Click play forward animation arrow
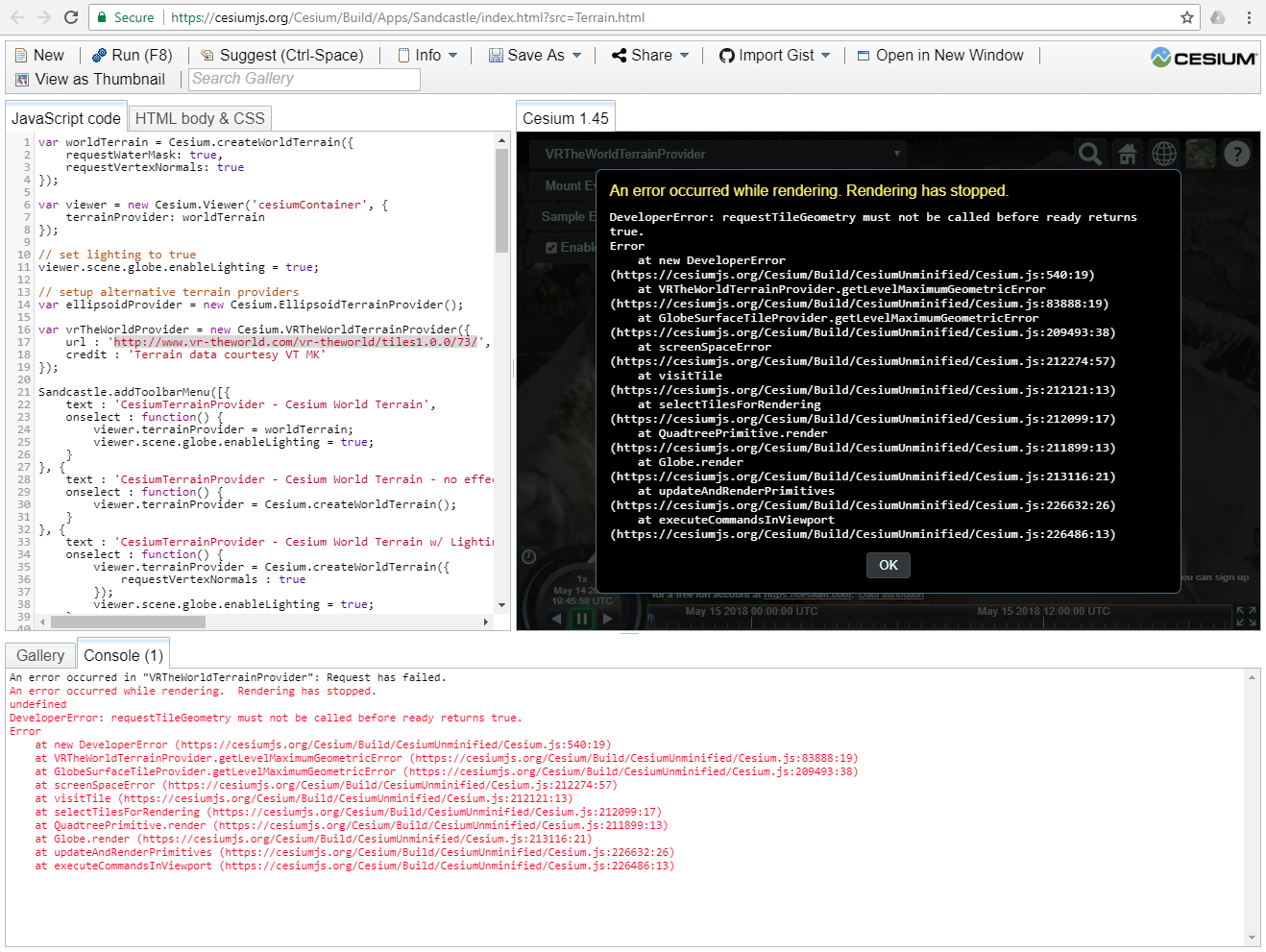1266x952 pixels. [607, 619]
